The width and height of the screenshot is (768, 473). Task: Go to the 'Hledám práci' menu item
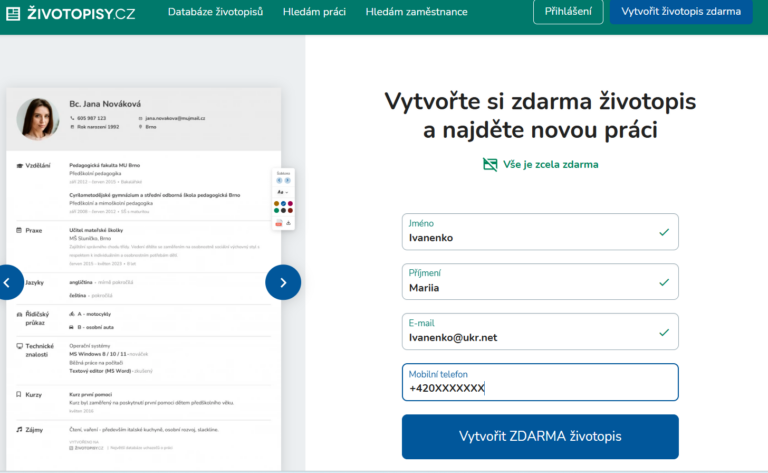(x=314, y=12)
